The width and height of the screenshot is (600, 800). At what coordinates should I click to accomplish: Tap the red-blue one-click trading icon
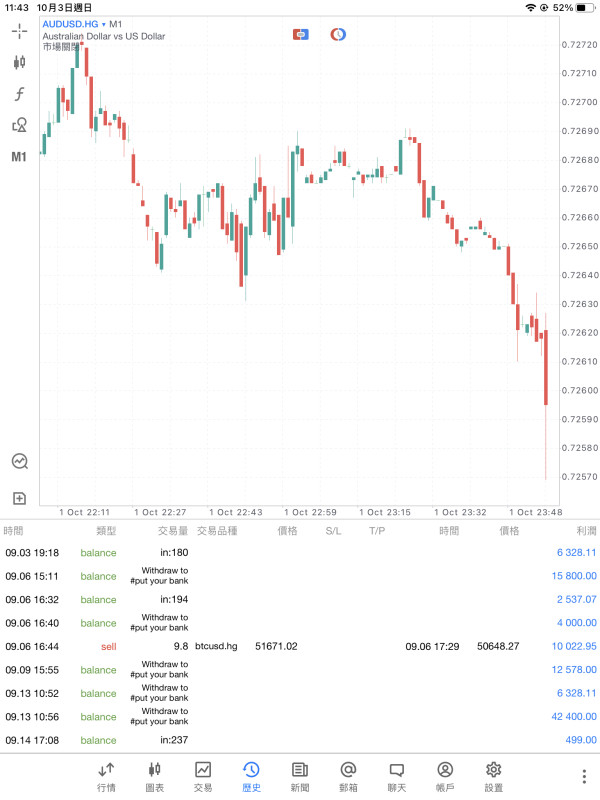301,34
